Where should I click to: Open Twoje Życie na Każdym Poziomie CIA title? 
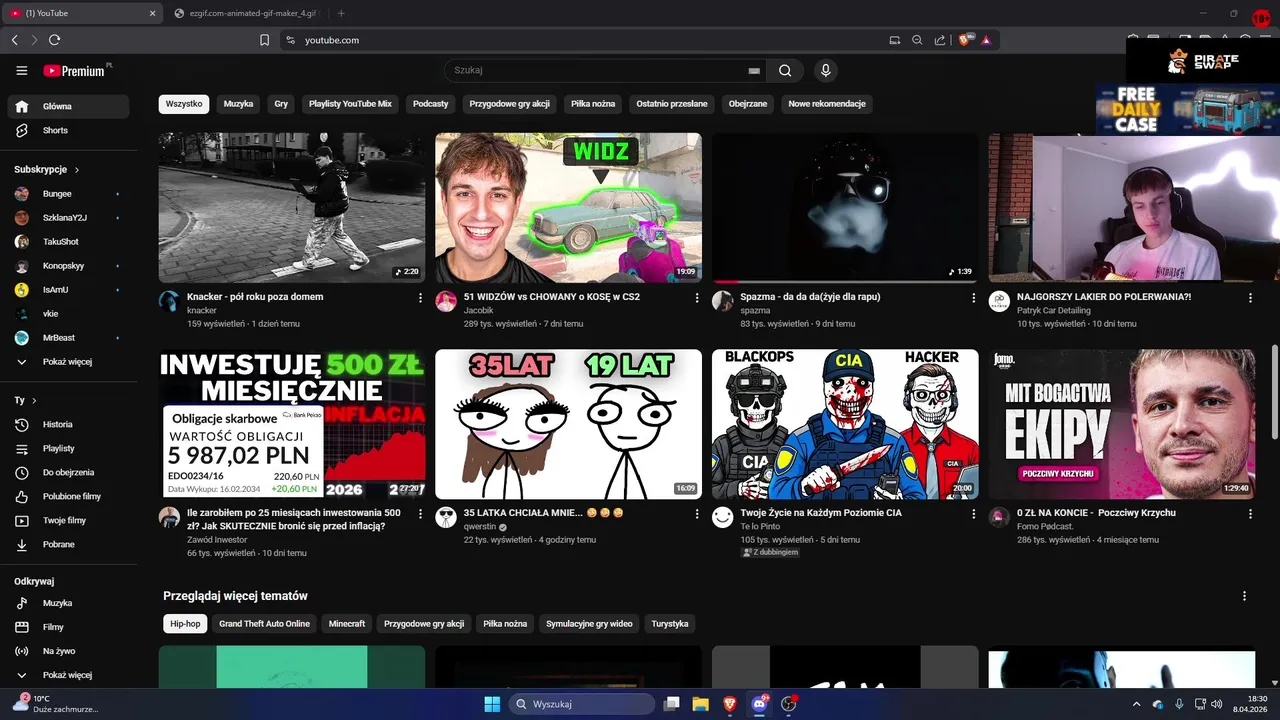click(820, 513)
